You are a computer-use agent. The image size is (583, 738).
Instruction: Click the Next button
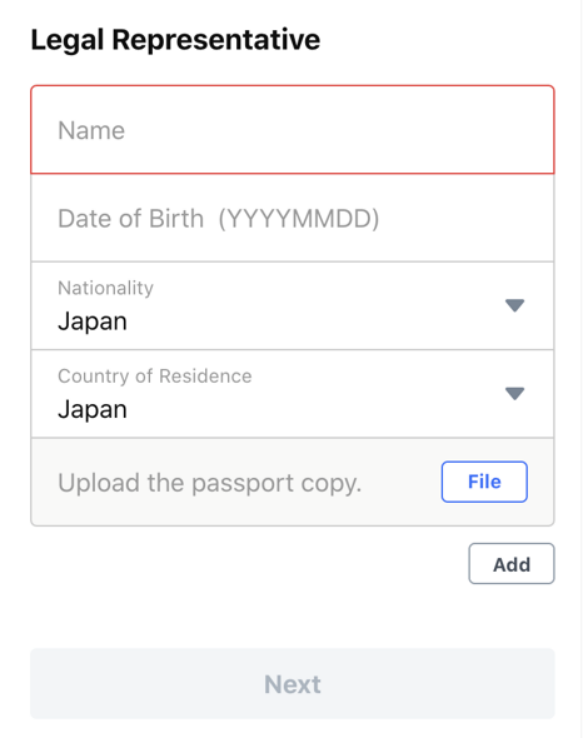292,683
